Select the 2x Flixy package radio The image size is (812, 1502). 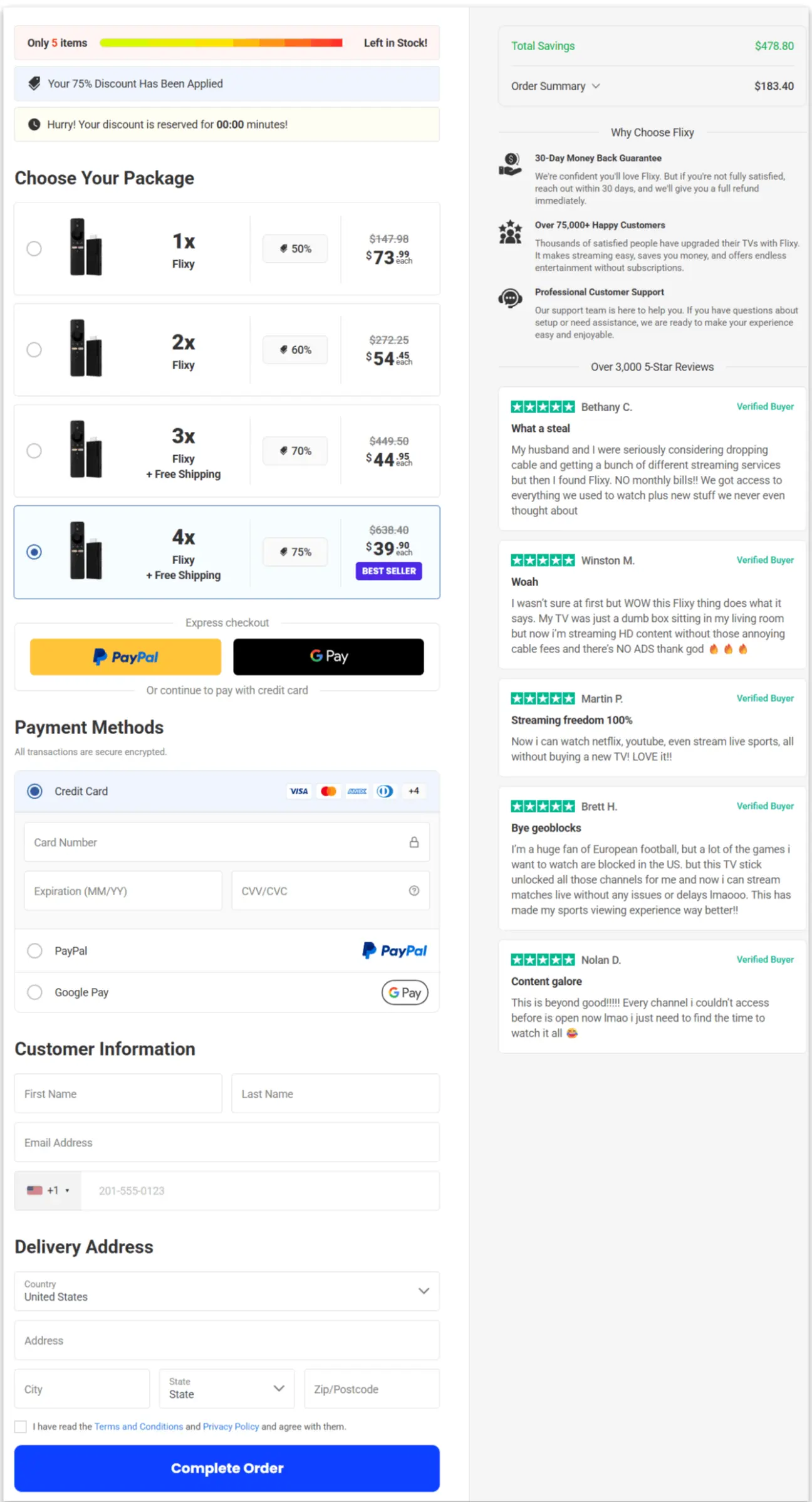tap(34, 349)
